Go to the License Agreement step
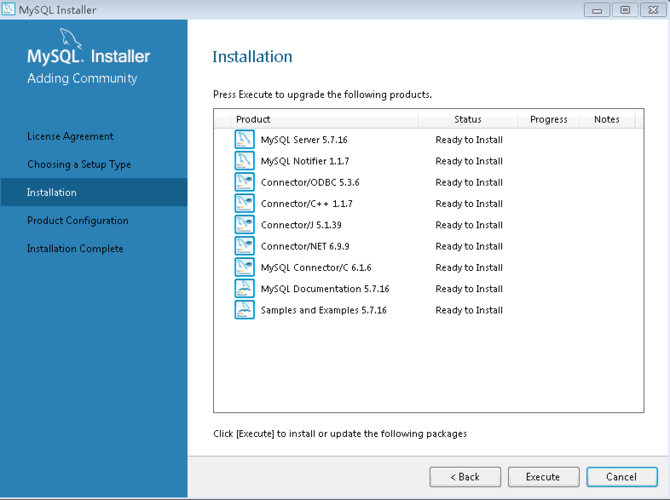Screen dimensions: 670x500 70,136
